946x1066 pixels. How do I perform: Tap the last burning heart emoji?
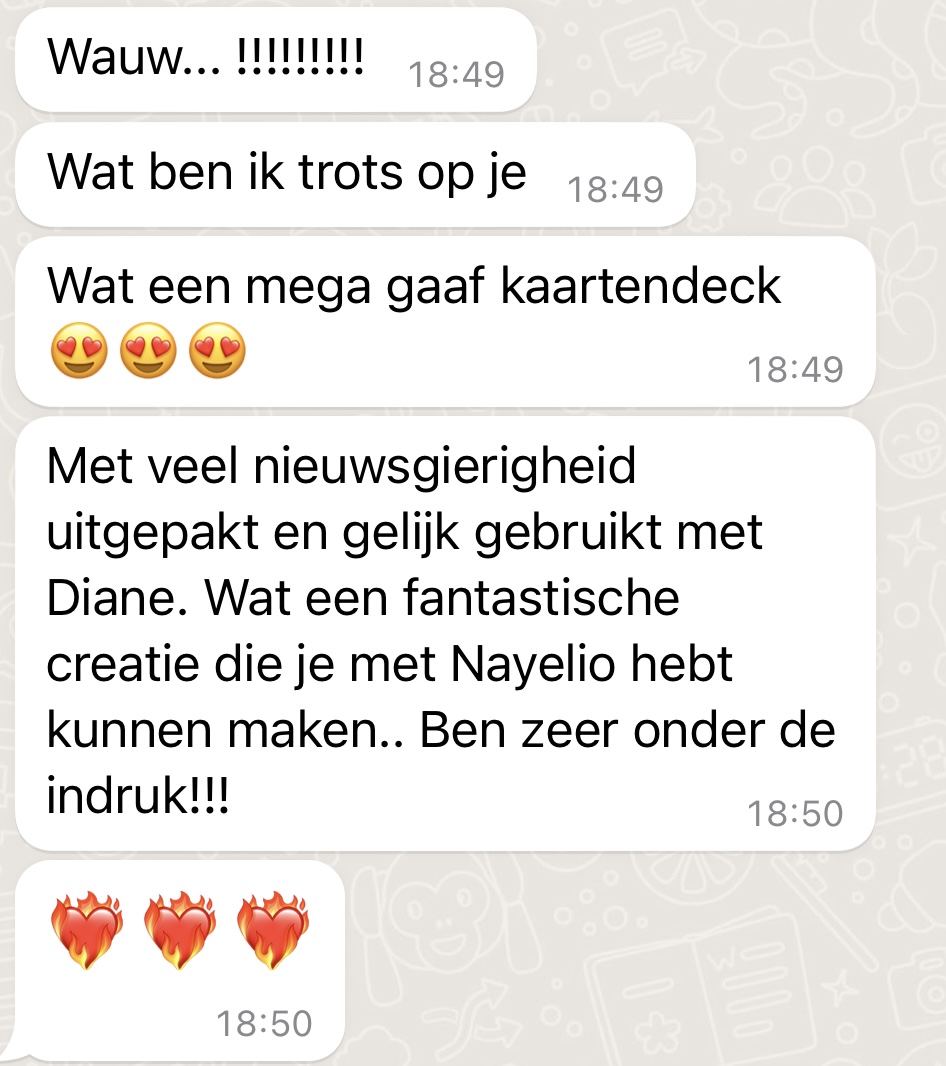(273, 930)
